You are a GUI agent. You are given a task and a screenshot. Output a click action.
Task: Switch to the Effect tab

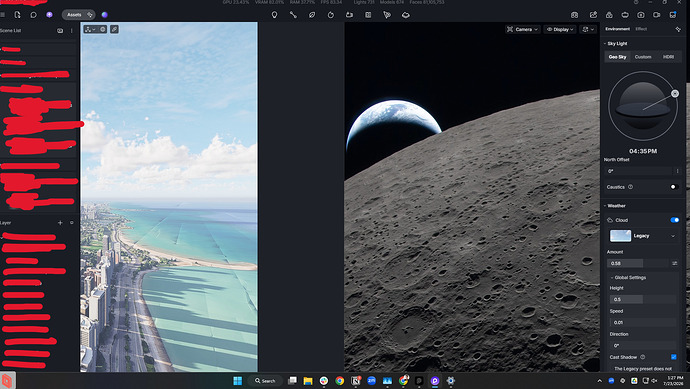tap(641, 29)
